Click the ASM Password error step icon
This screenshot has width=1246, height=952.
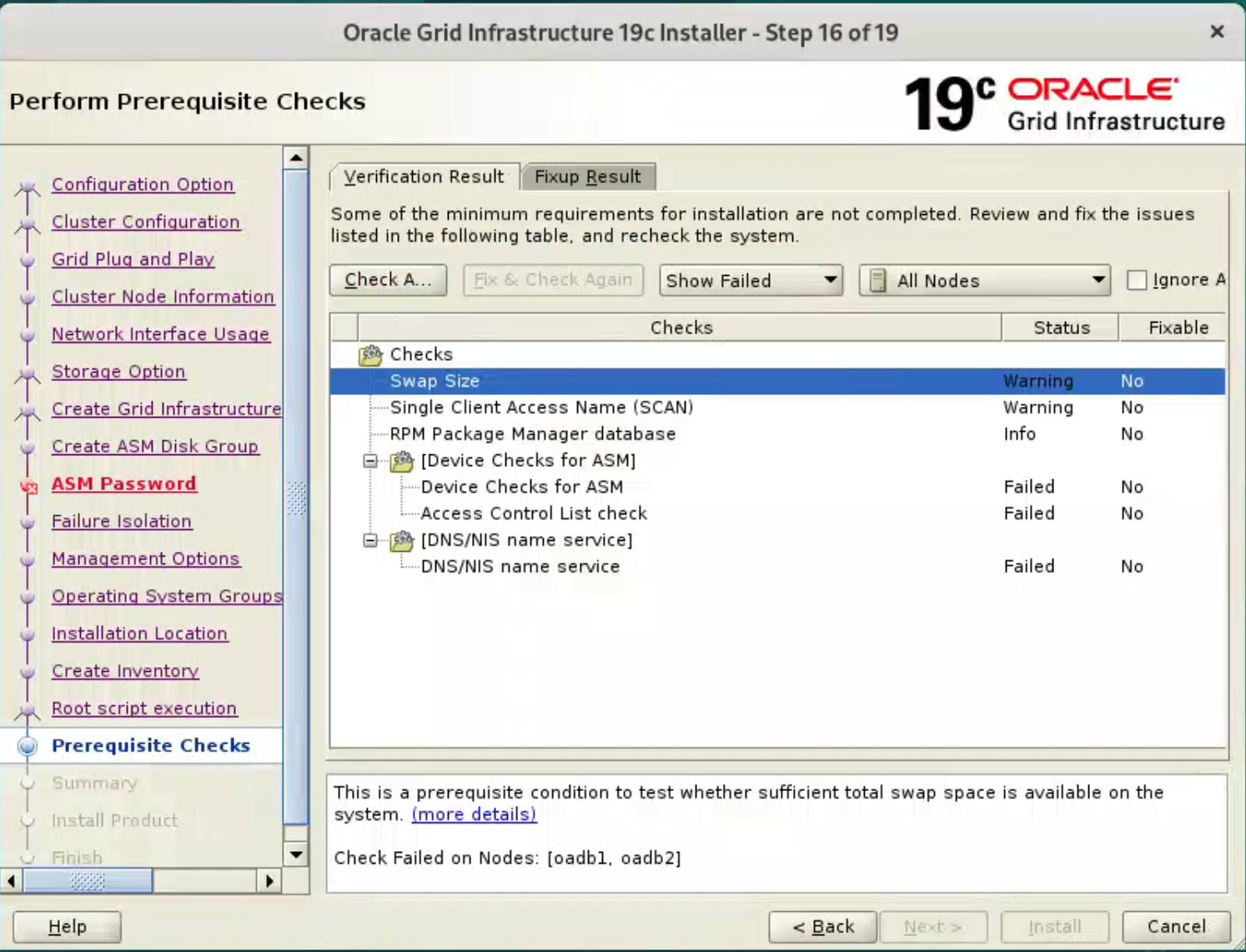point(29,488)
